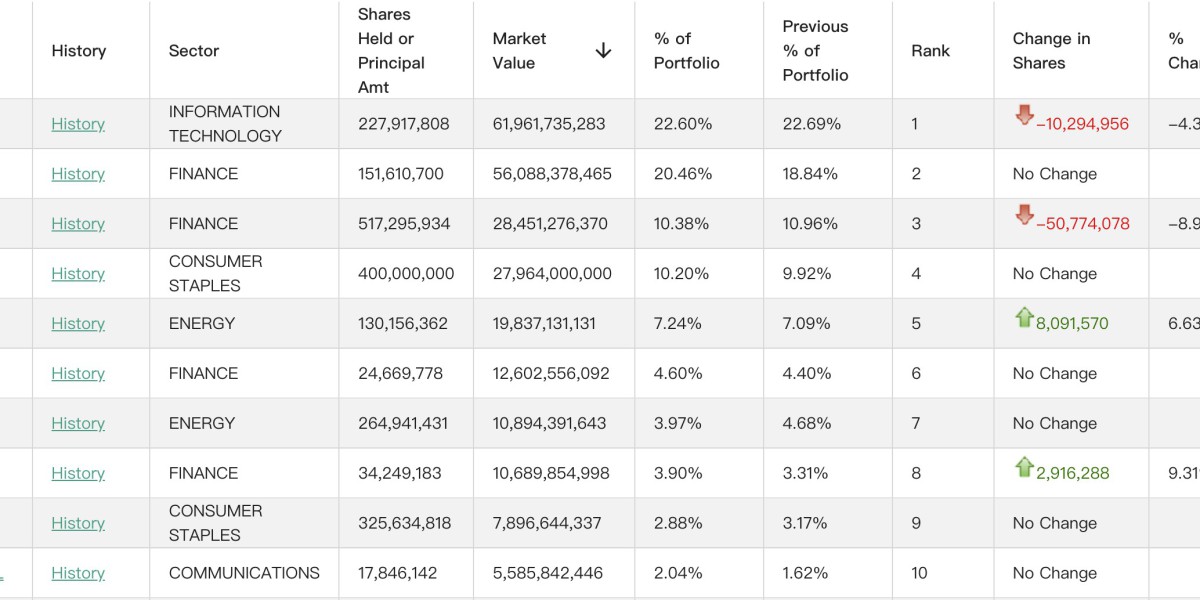This screenshot has width=1200, height=600.
Task: Open History link for the COMMUNICATIONS row
Action: 78,574
